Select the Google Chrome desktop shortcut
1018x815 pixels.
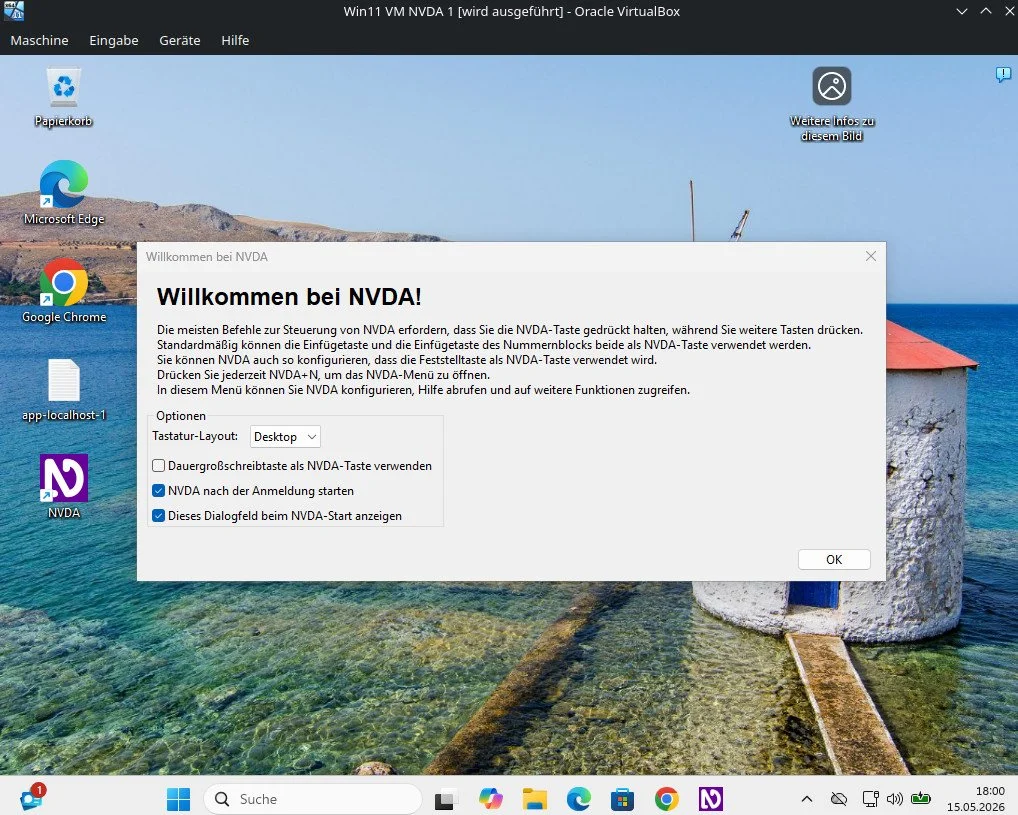coord(64,291)
